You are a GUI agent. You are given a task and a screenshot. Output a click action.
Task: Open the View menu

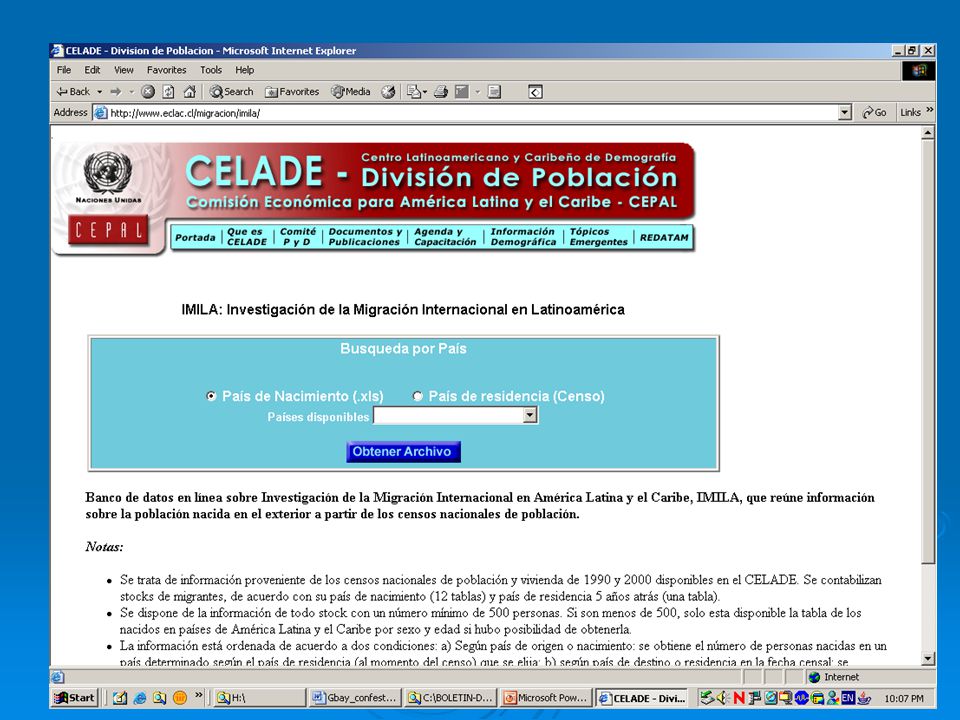[124, 70]
